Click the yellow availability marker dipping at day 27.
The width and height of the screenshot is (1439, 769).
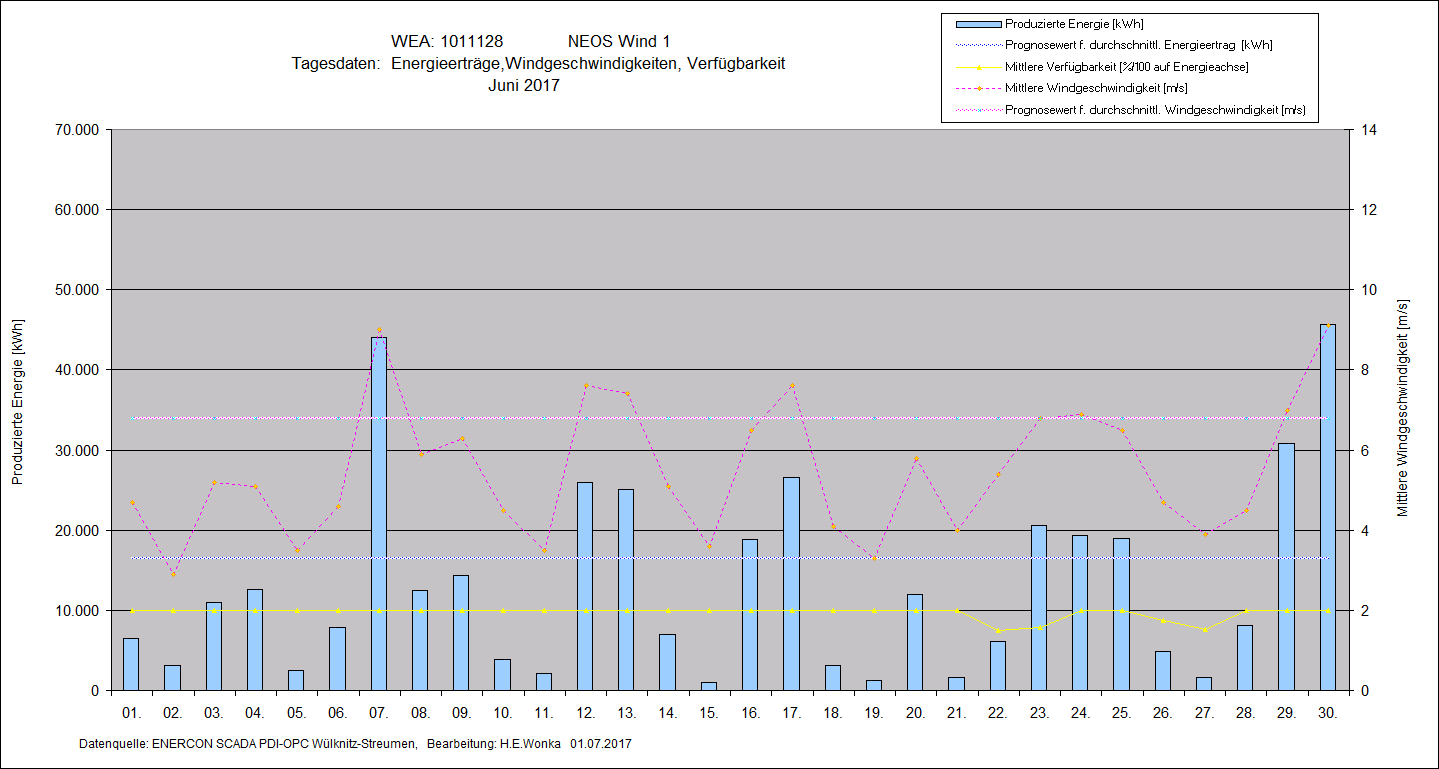tap(1204, 629)
